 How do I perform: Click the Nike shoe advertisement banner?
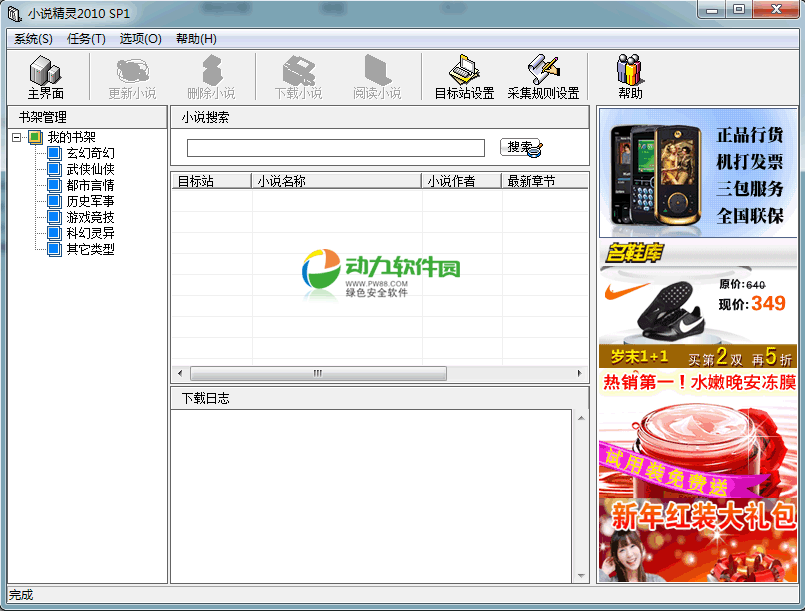pyautogui.click(x=697, y=305)
